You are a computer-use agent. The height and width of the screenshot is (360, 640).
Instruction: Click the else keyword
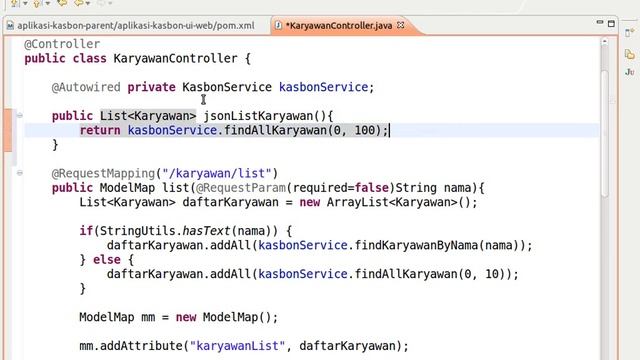pos(107,260)
